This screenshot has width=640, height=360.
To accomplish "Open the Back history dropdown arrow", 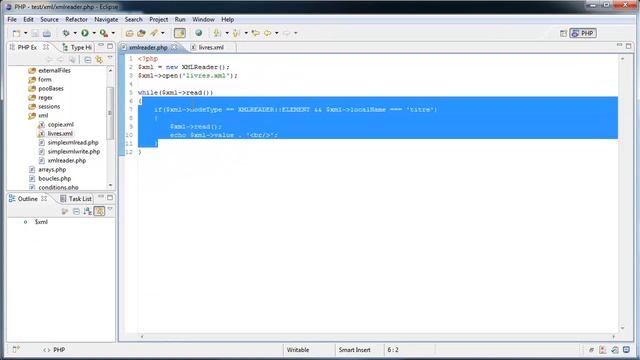I will [x=276, y=33].
